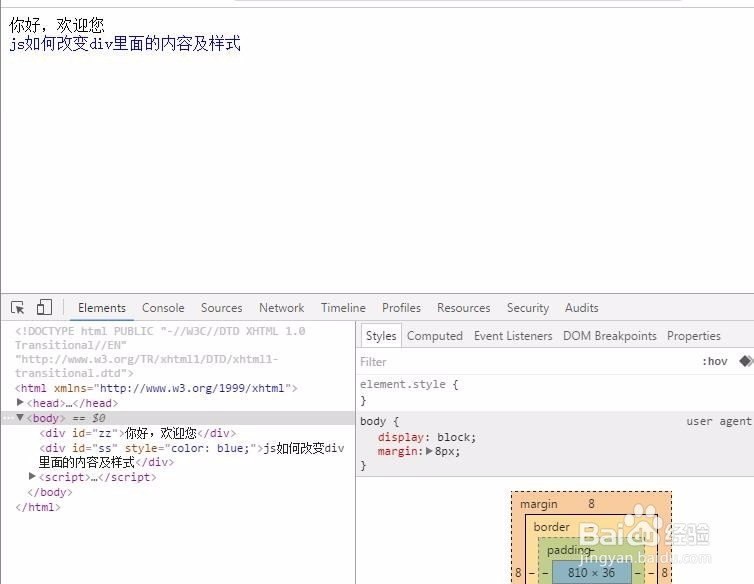Switch to the Security tab
The height and width of the screenshot is (584, 754).
click(x=528, y=308)
